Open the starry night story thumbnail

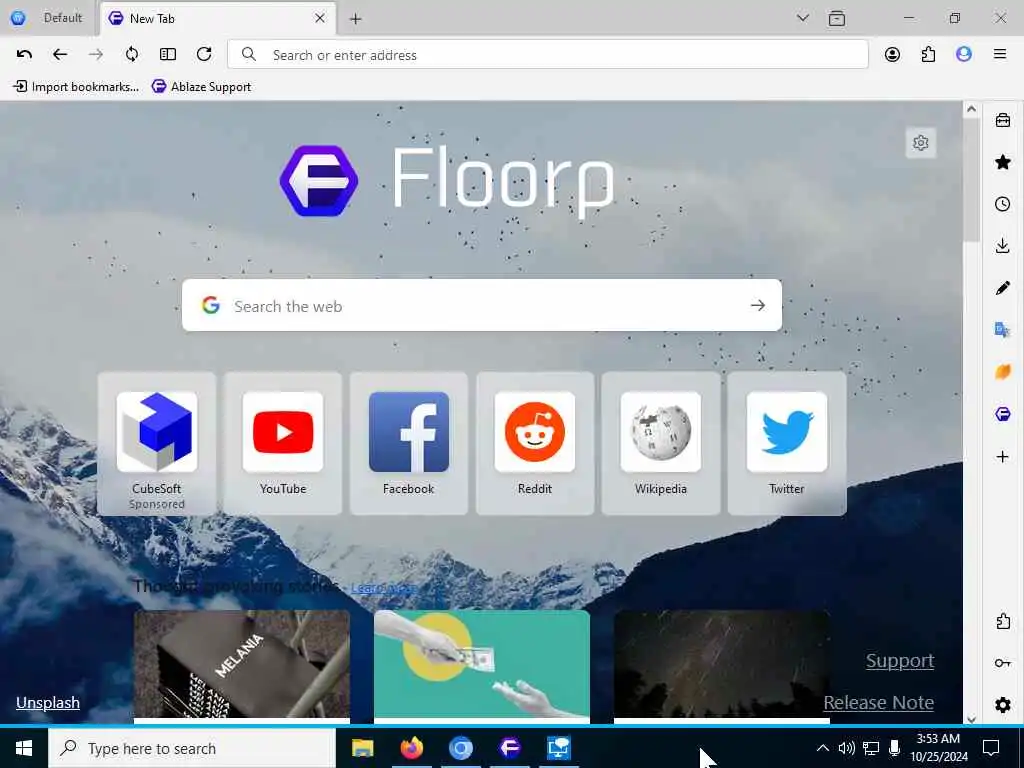tap(722, 664)
